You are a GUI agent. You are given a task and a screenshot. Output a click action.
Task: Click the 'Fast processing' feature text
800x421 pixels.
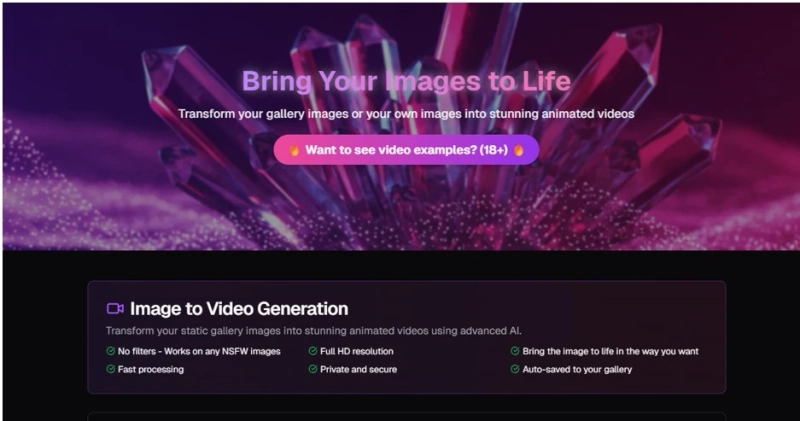[151, 369]
